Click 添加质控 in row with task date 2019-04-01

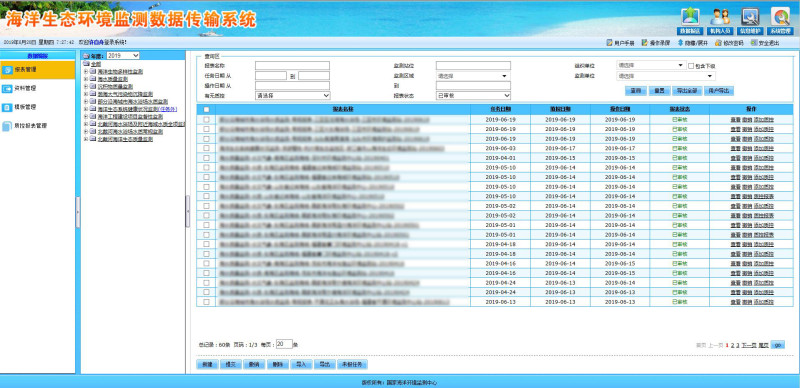764,158
